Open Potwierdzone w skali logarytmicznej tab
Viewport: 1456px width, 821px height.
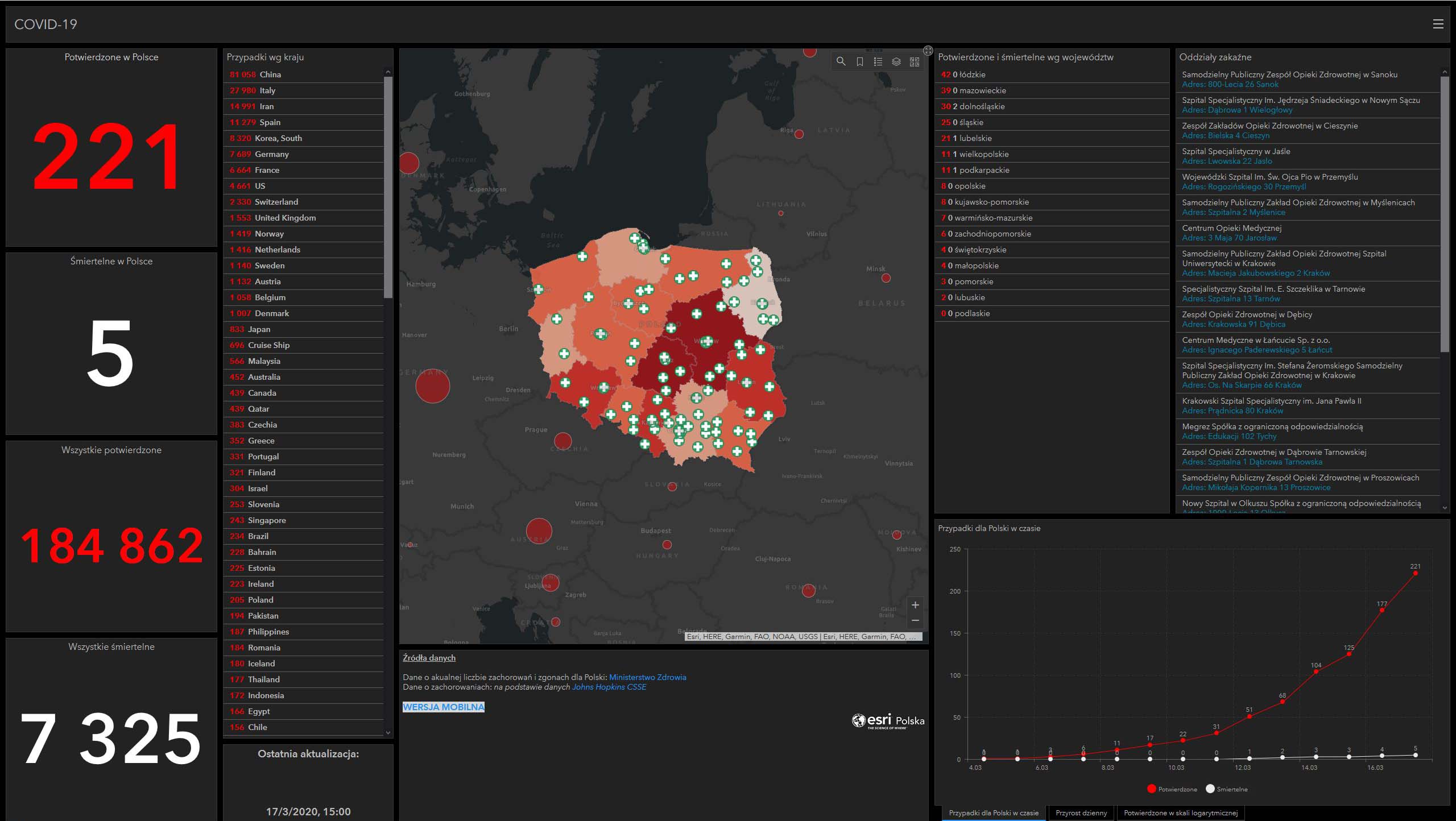pos(1180,813)
